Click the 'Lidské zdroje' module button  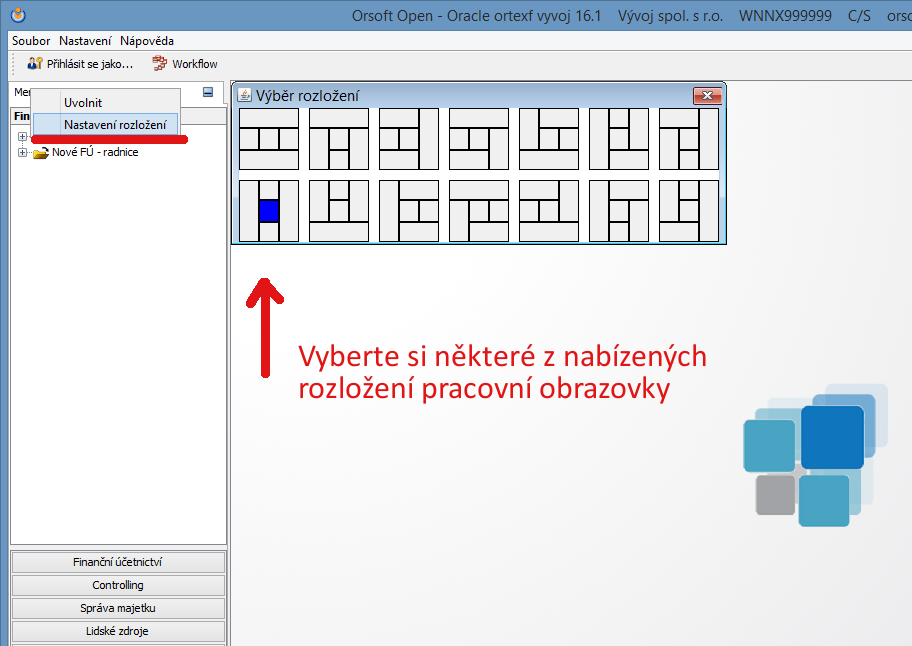click(118, 631)
